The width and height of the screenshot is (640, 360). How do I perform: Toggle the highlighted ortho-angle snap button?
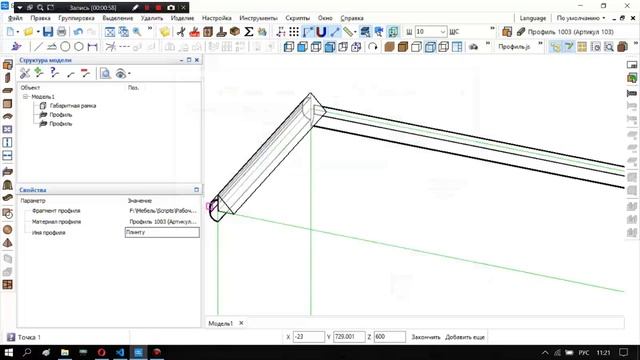[308, 32]
